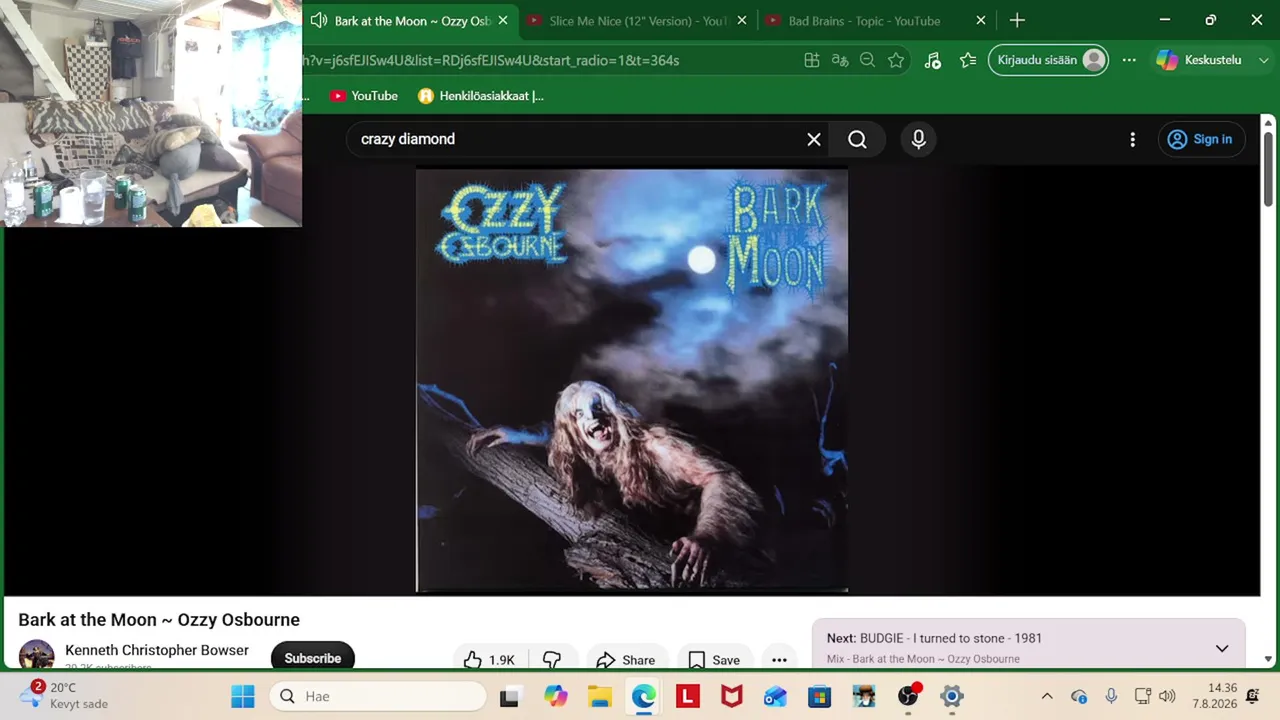Open the Henkilöasiakkaat bookmark
1280x720 pixels.
(481, 96)
